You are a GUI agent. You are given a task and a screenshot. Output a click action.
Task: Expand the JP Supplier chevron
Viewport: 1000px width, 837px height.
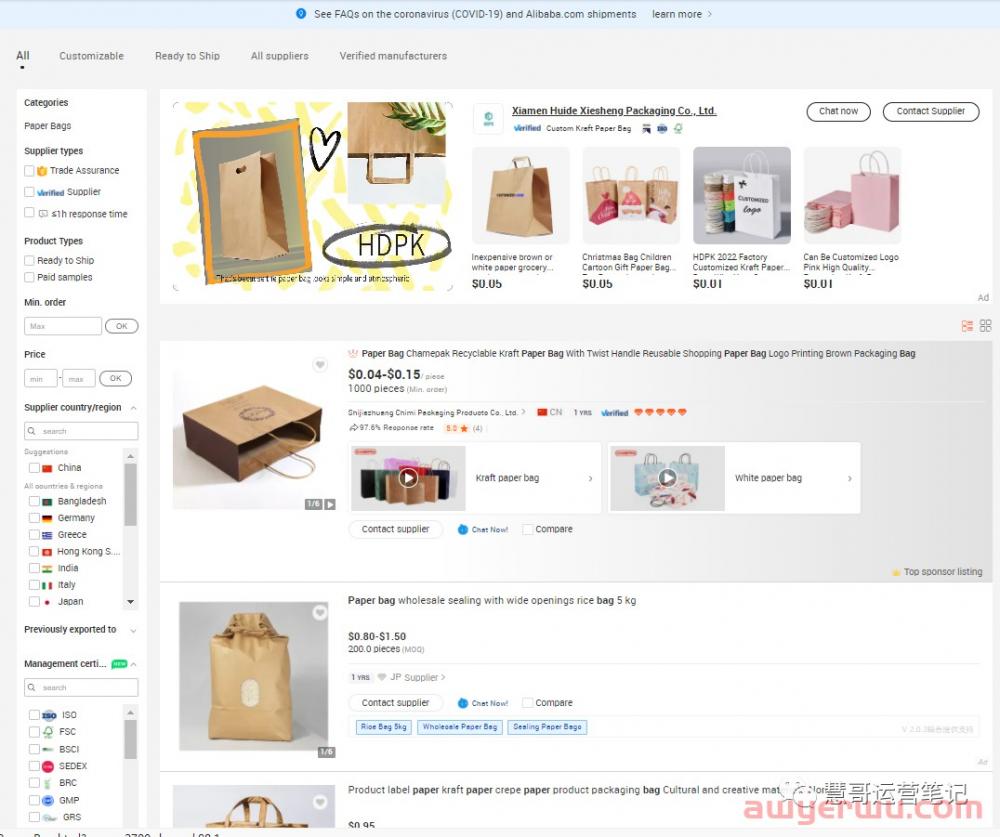pos(443,678)
